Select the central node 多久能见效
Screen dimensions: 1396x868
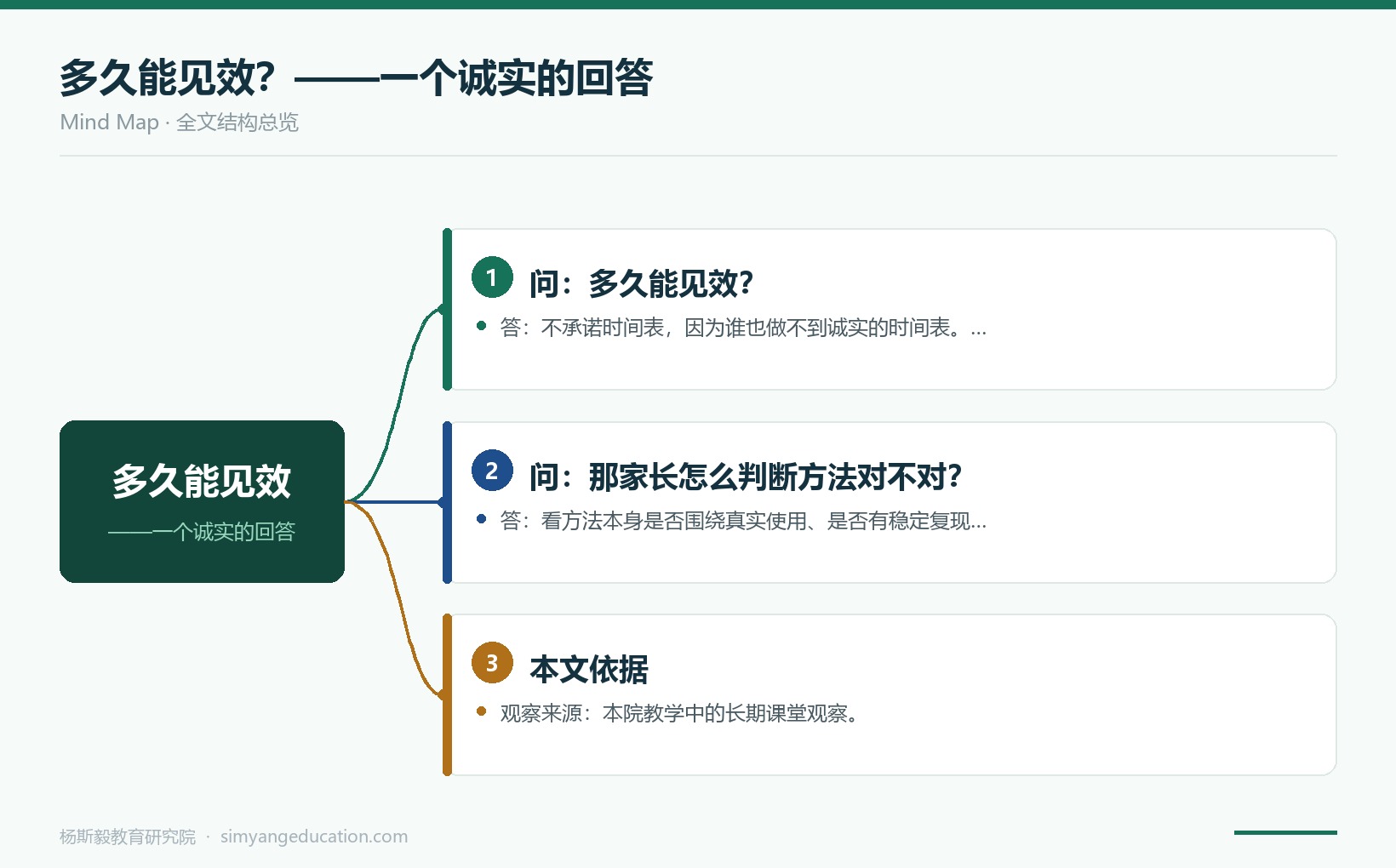202,501
